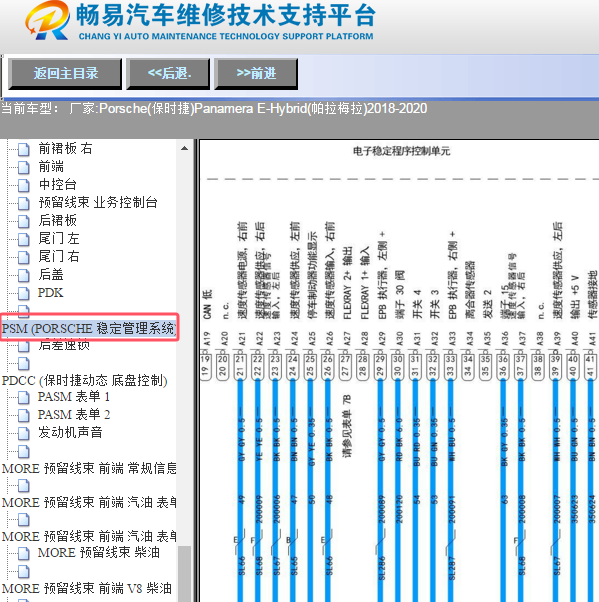
Task: Go forward with the >>前进 button
Action: click(x=256, y=74)
